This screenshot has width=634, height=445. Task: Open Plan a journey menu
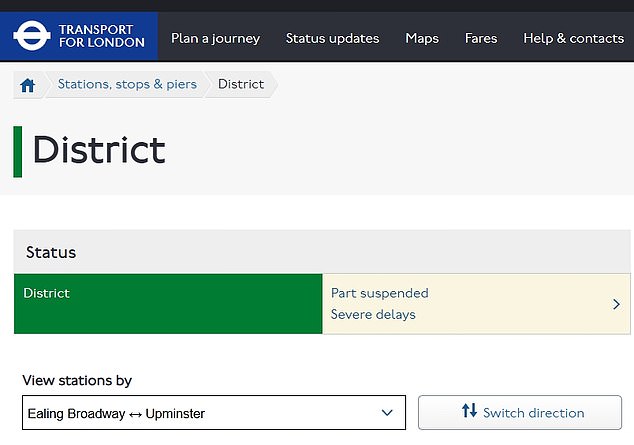(216, 38)
